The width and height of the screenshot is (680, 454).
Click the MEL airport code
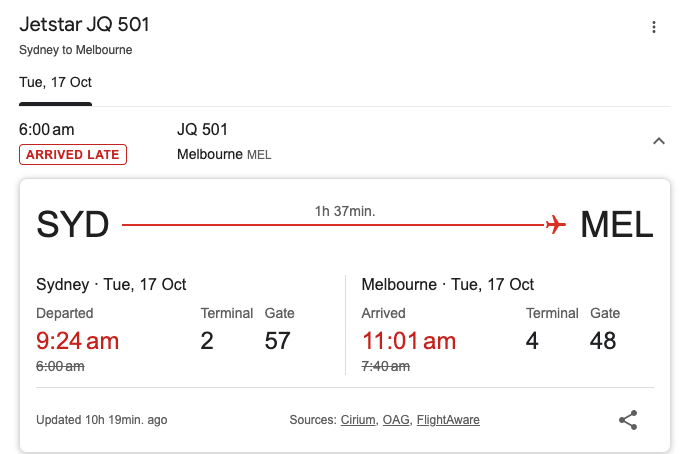pyautogui.click(x=617, y=225)
